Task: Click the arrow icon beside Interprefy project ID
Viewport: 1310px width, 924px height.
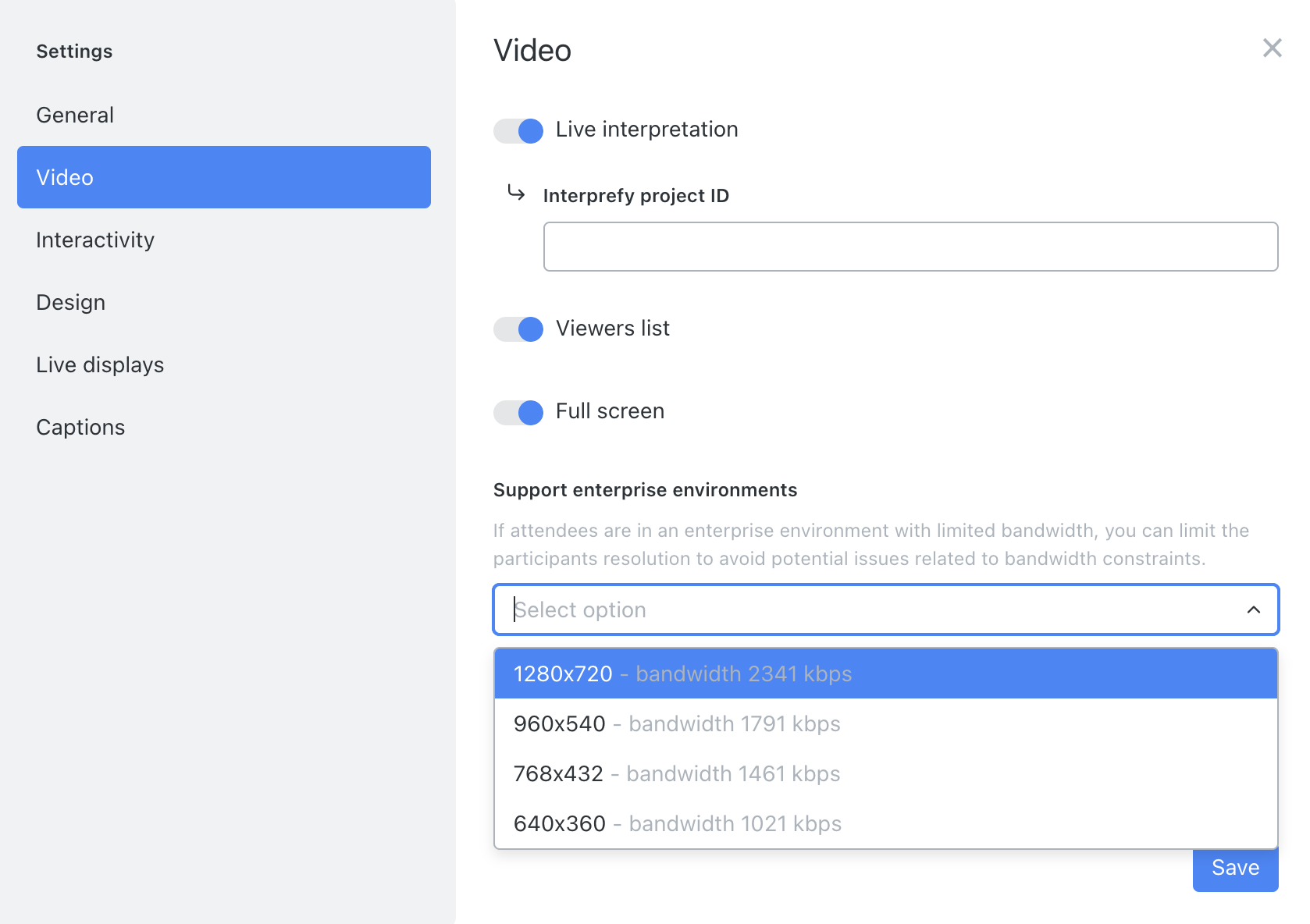Action: tap(516, 194)
